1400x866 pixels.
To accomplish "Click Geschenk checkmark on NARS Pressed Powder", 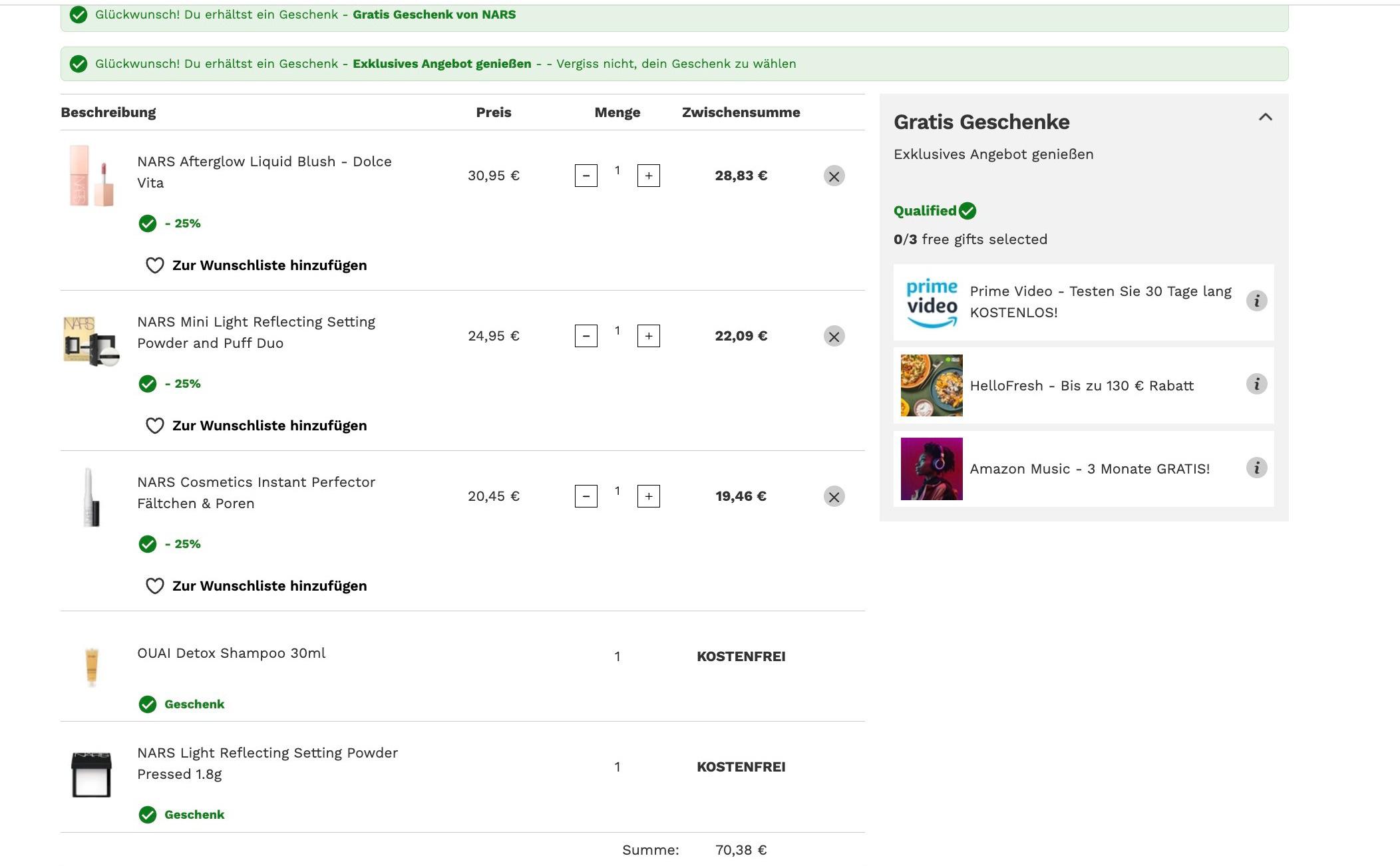I will 148,815.
